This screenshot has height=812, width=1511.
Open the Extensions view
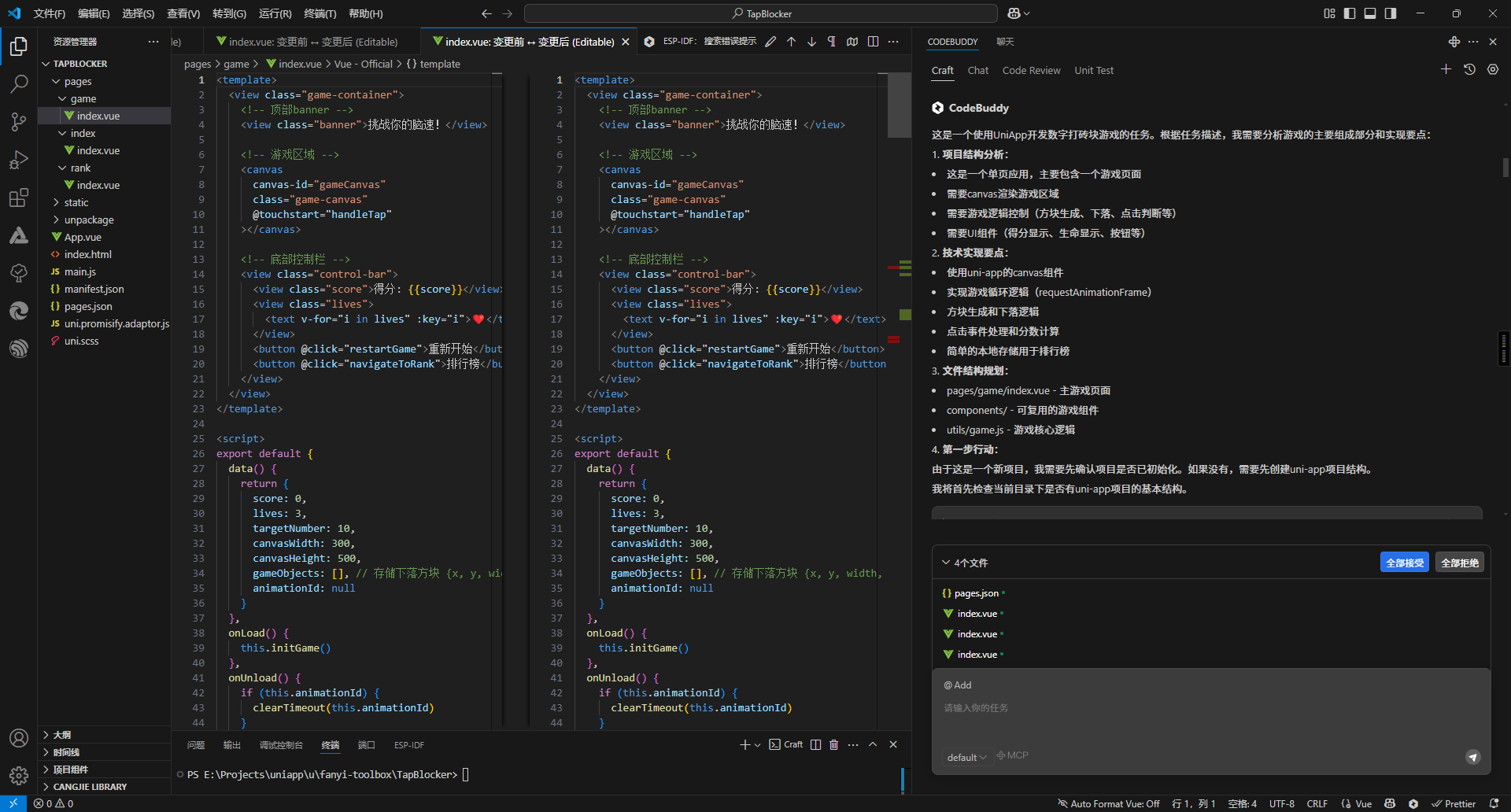click(19, 197)
